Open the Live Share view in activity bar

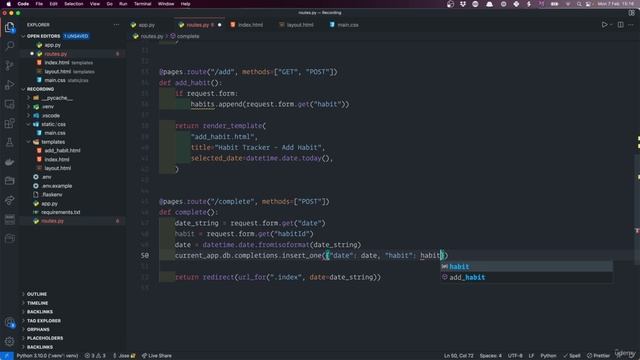9,200
